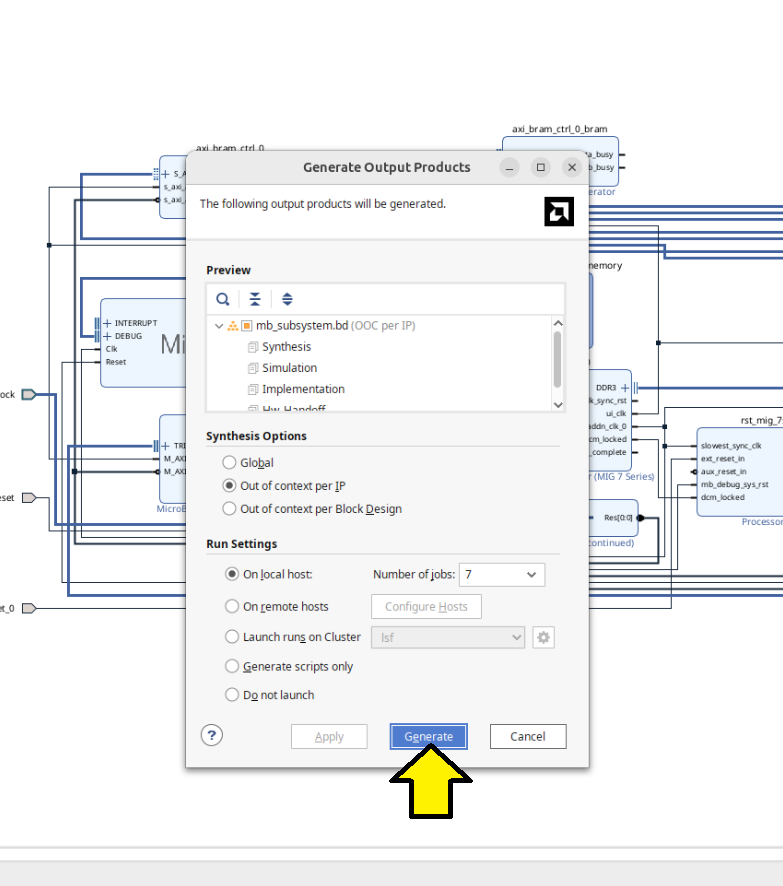Select Implementation item in Preview tree
The height and width of the screenshot is (886, 783).
point(303,389)
